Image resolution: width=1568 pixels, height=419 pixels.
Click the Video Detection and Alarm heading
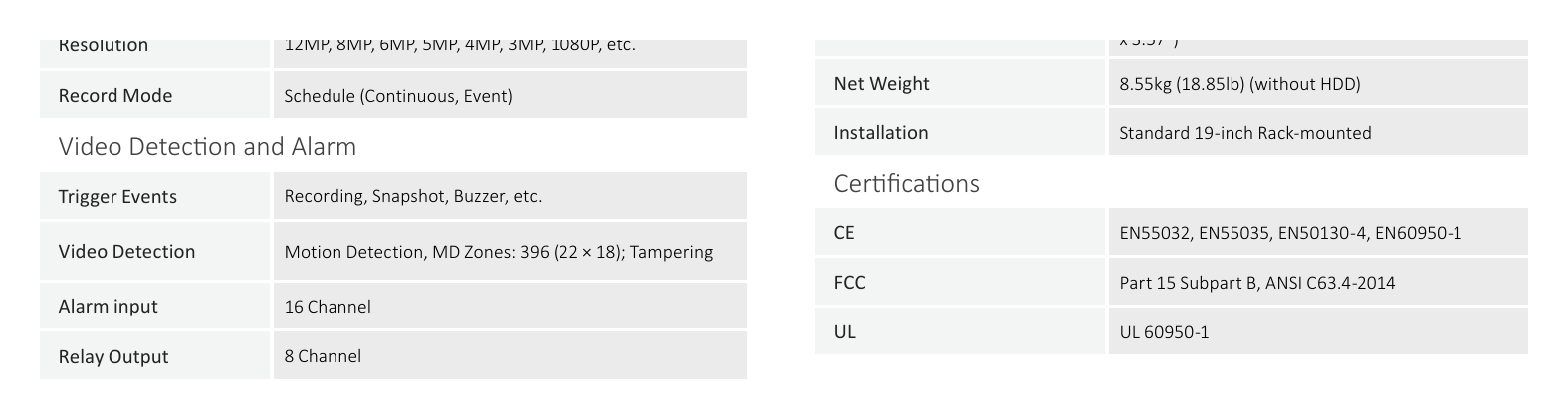click(207, 147)
